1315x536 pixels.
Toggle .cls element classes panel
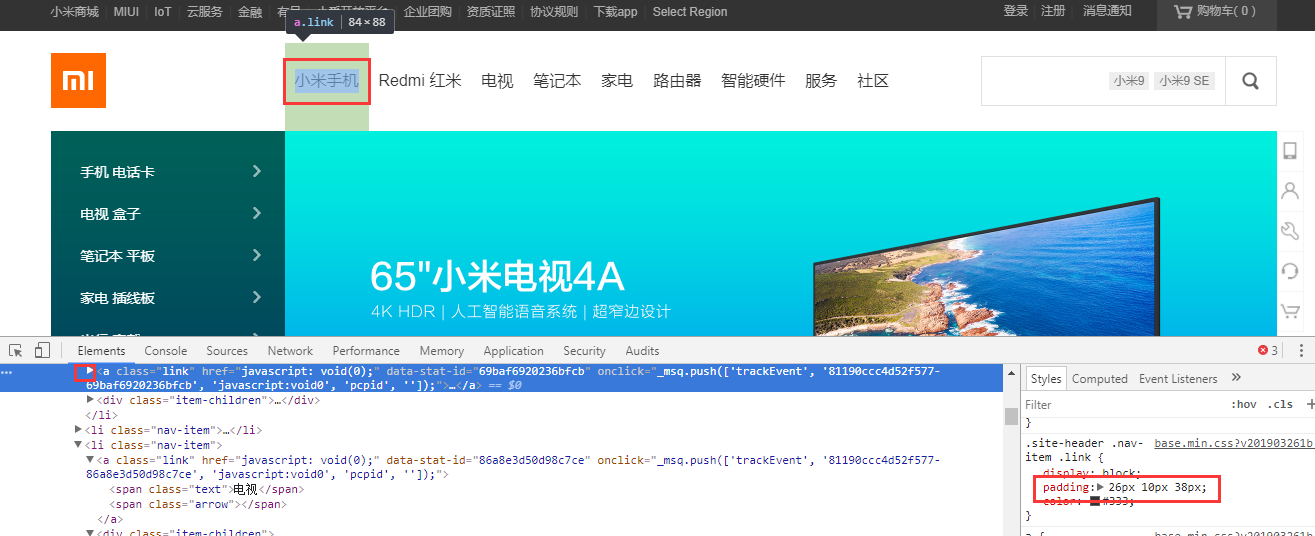point(1280,405)
